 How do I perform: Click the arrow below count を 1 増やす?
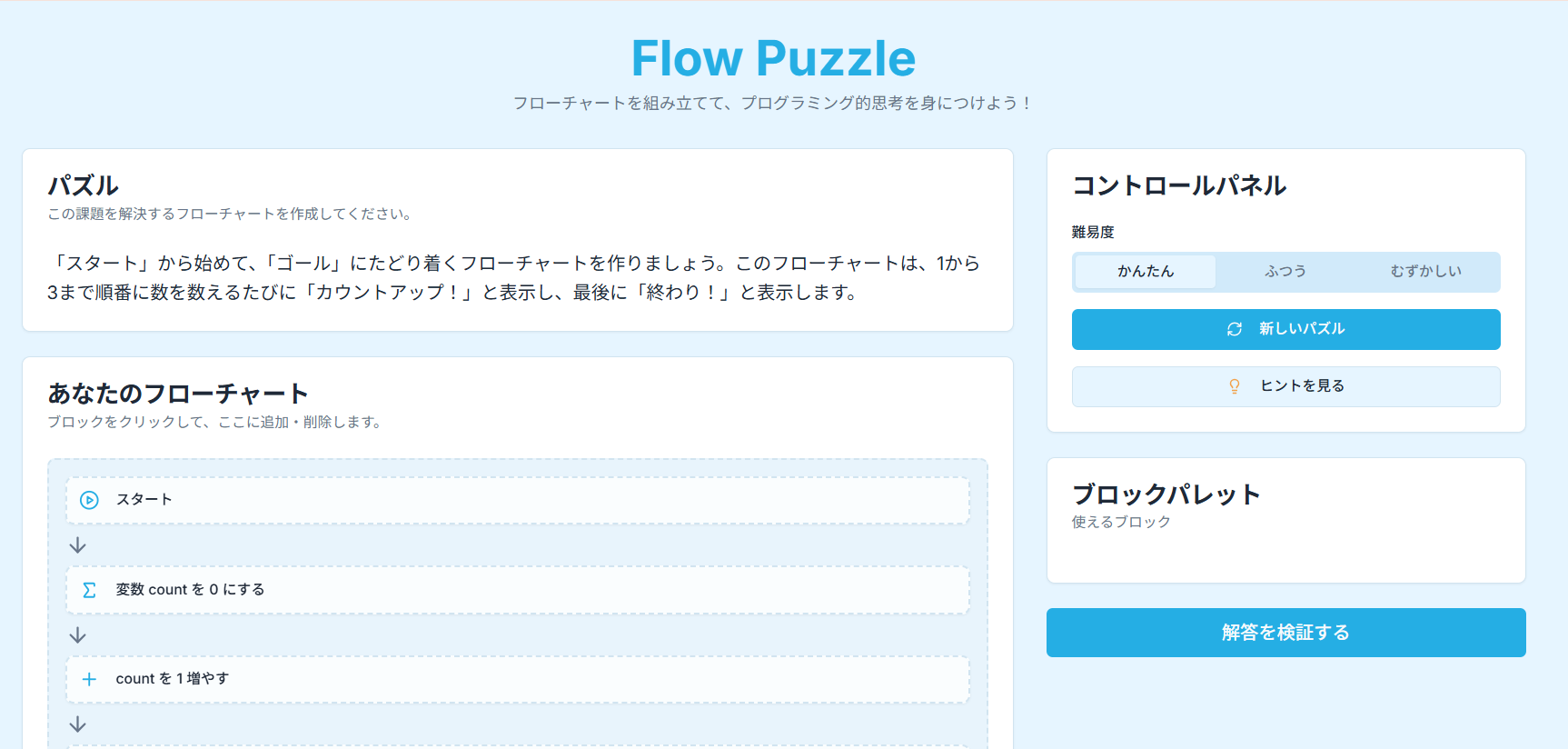(x=78, y=724)
